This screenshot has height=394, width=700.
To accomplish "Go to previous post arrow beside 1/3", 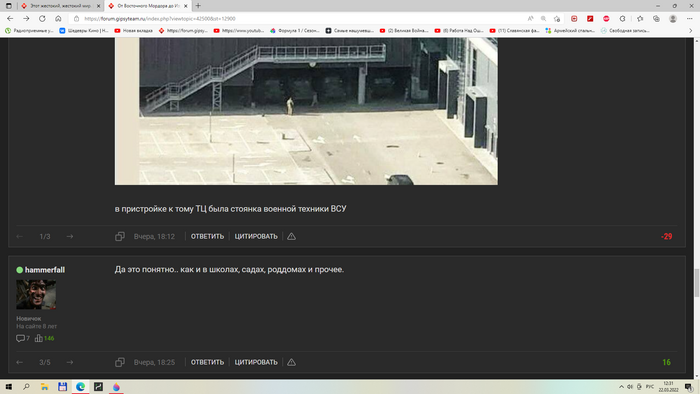I will (x=20, y=236).
